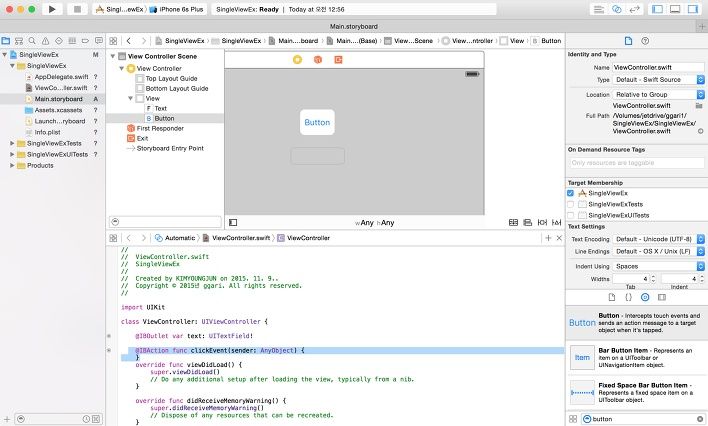The height and width of the screenshot is (426, 708).
Task: Show the Code Snippet library
Action: [628, 297]
